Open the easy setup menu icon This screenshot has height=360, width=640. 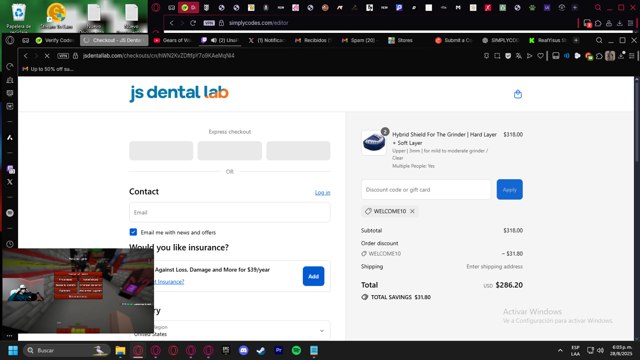(x=632, y=56)
